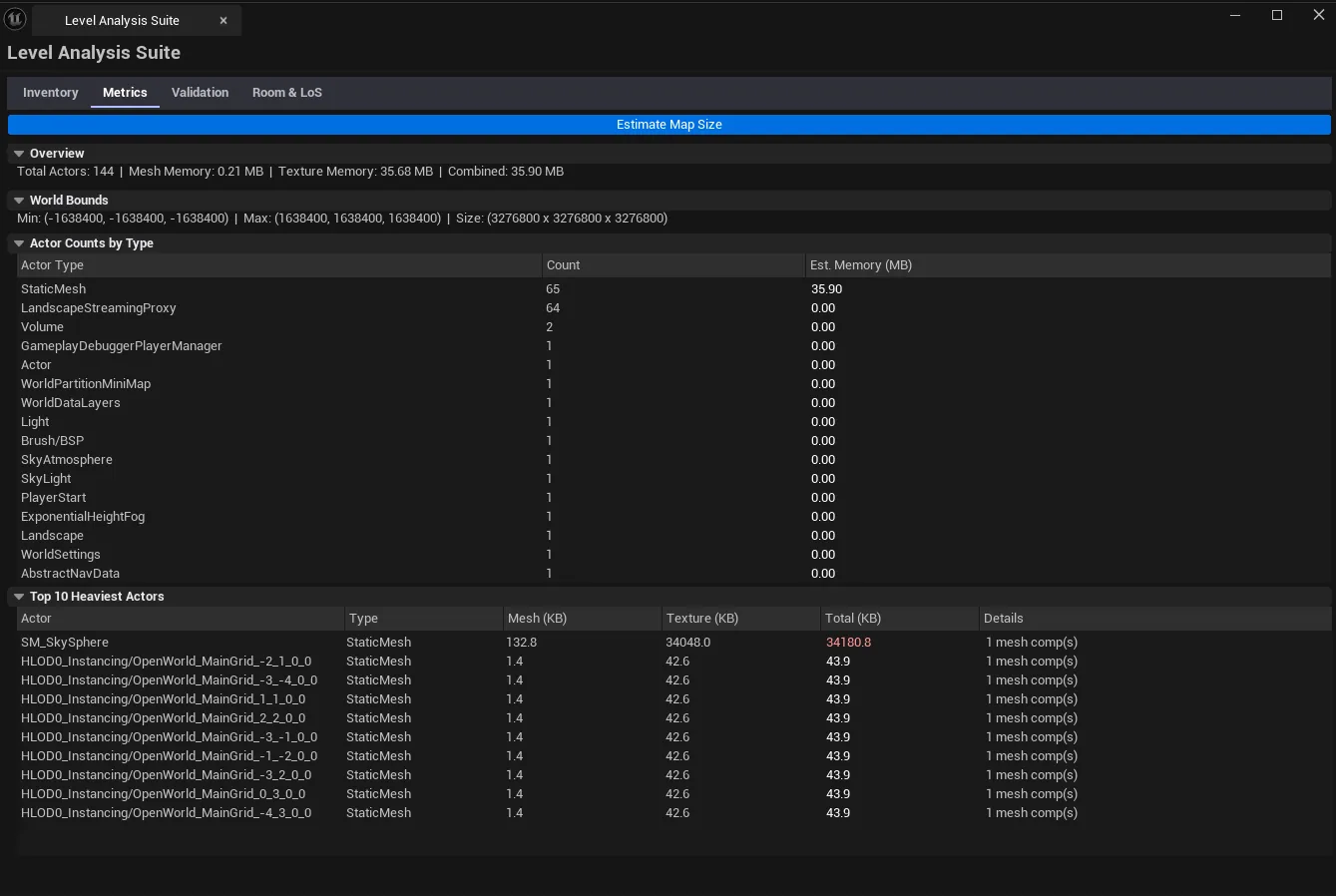Collapse the Actor Counts by Type section
Image resolution: width=1336 pixels, height=896 pixels.
pyautogui.click(x=19, y=243)
